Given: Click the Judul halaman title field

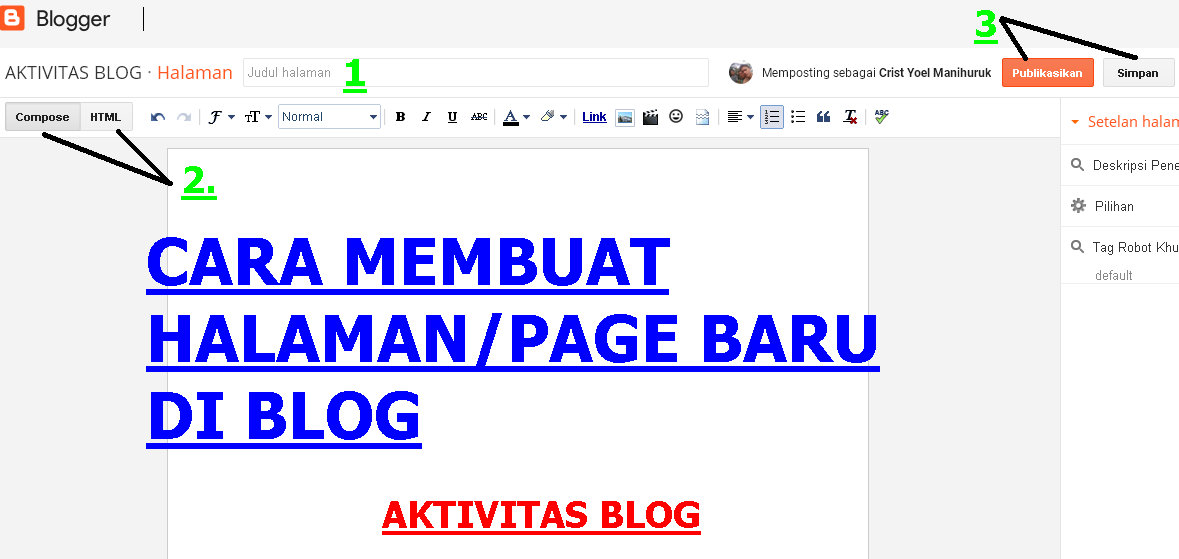Looking at the screenshot, I should tap(475, 73).
